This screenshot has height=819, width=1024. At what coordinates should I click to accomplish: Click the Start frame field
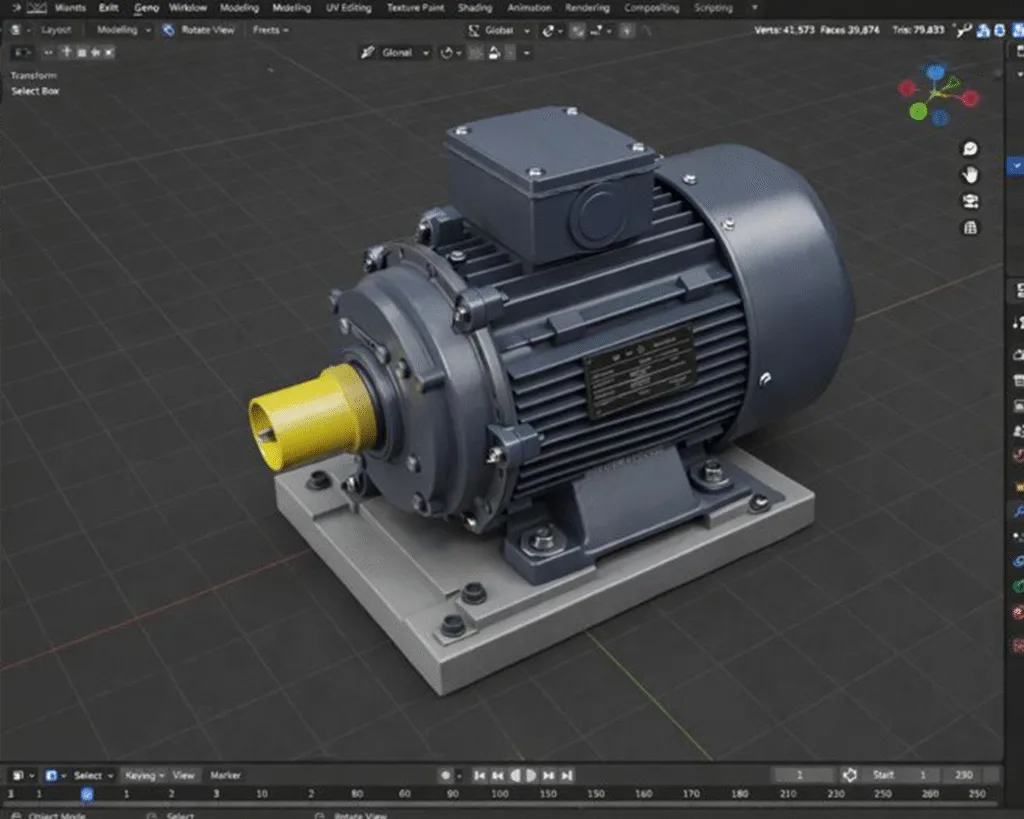click(x=901, y=775)
